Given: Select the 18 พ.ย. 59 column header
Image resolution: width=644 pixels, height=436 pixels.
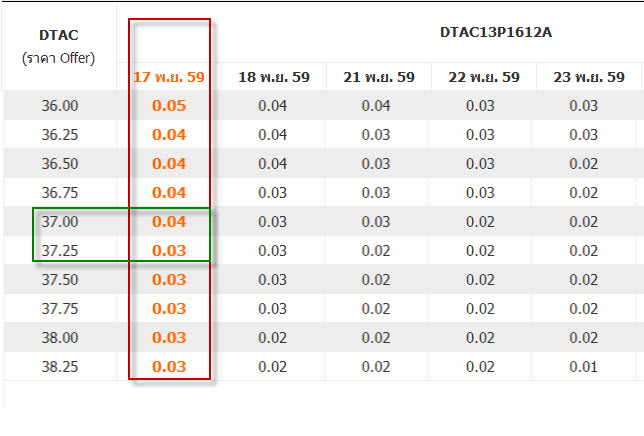Looking at the screenshot, I should tap(274, 77).
